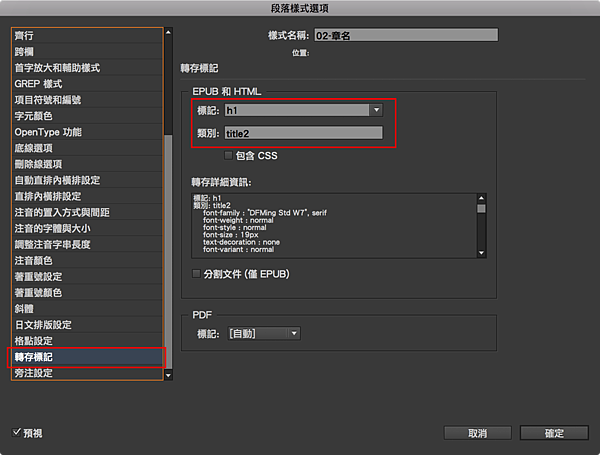
Task: Click the 類別 field containing title2
Action: tap(303, 133)
